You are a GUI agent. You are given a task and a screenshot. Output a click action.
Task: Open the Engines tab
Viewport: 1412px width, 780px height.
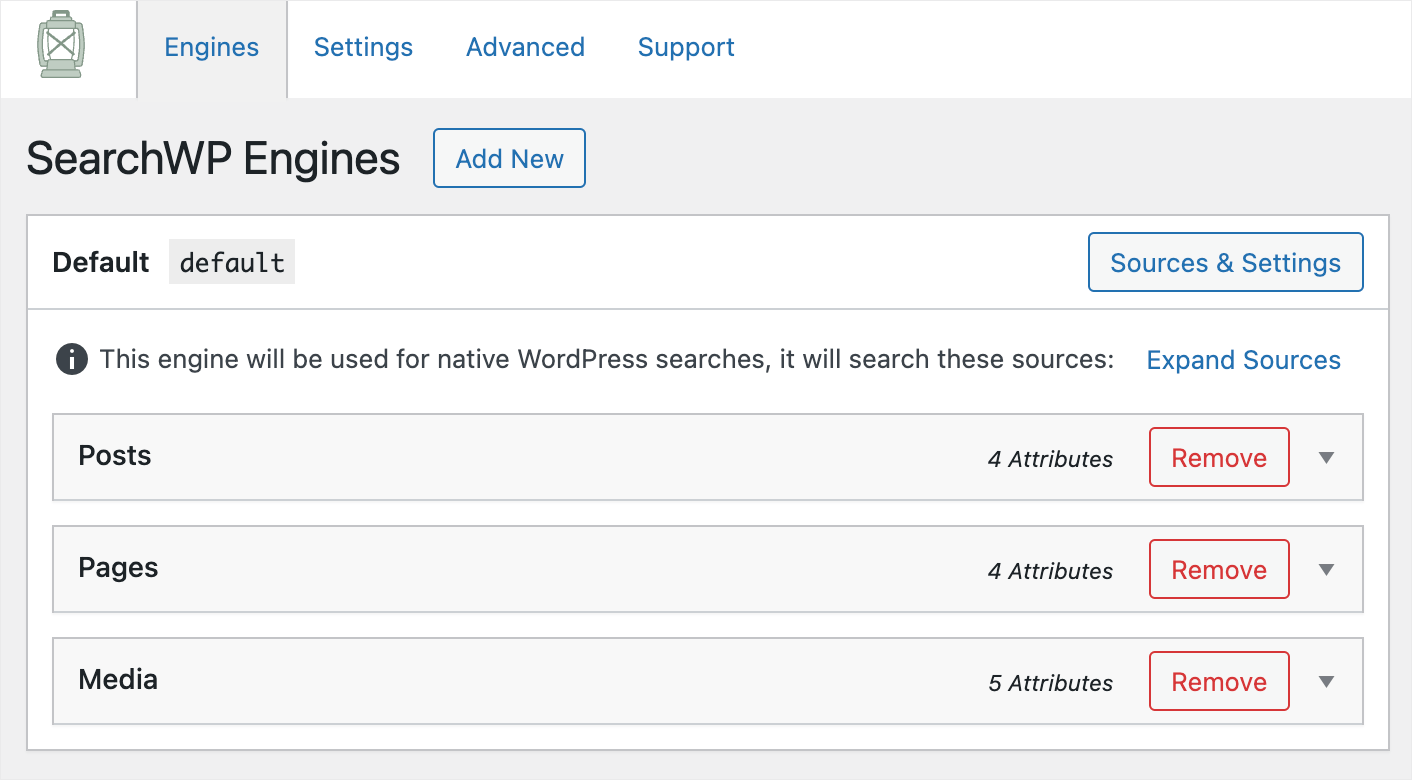coord(212,48)
